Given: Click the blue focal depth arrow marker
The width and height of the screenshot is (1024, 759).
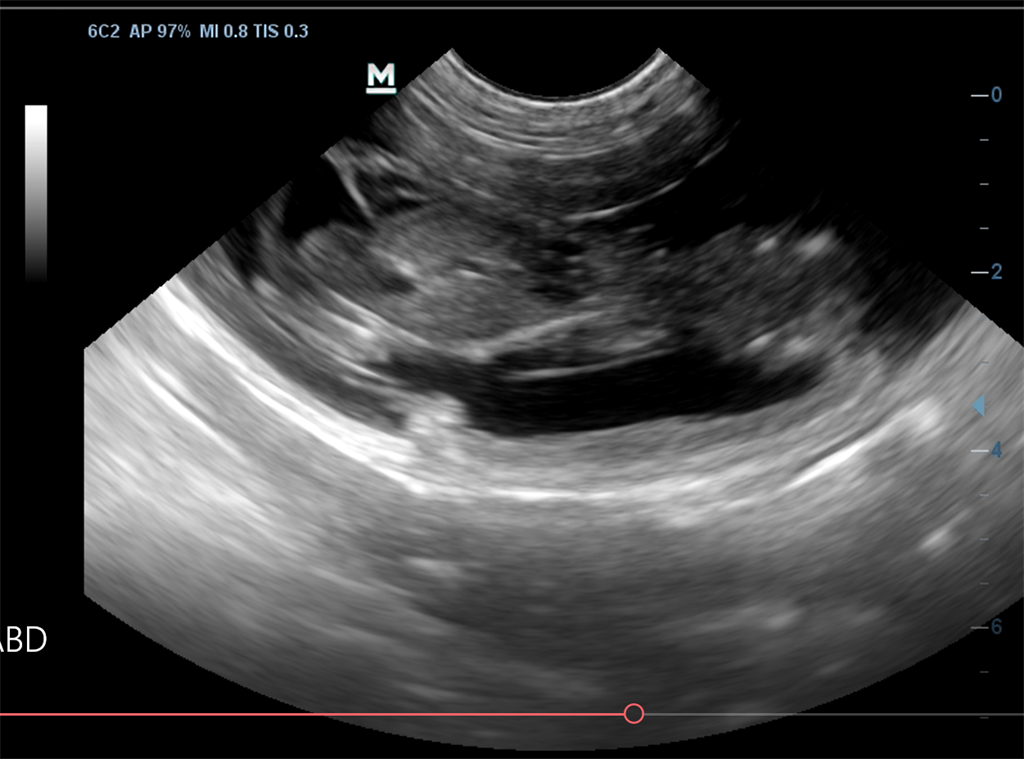Looking at the screenshot, I should point(979,406).
